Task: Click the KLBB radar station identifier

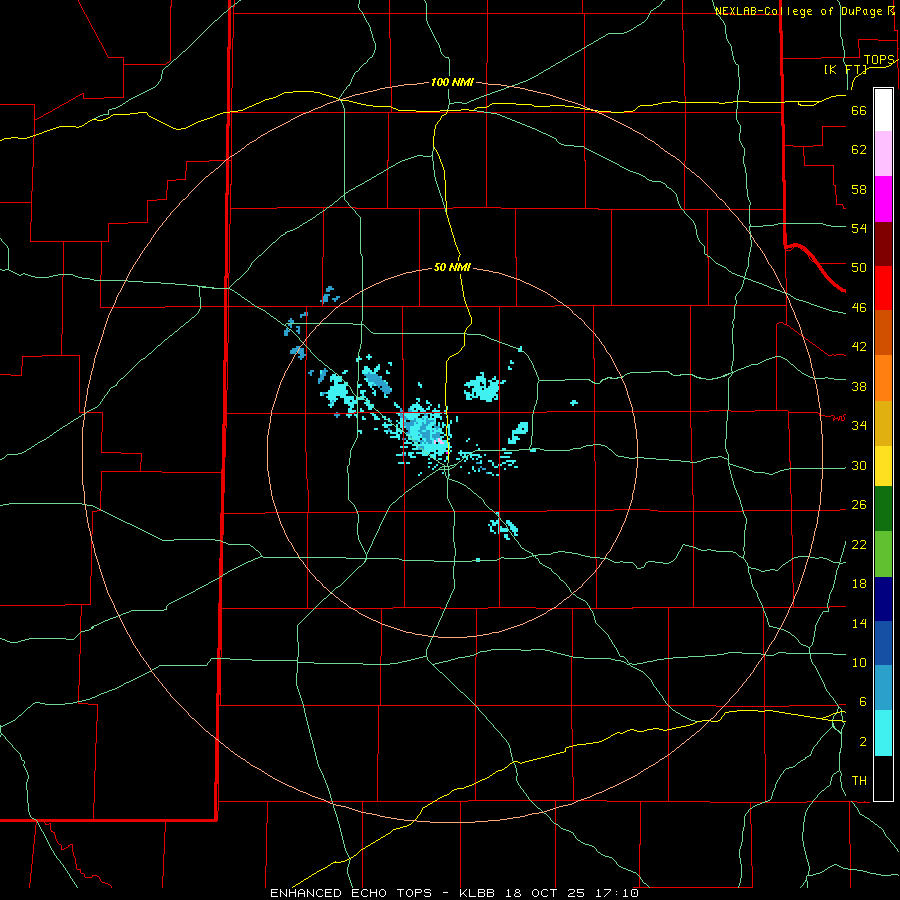Action: (x=479, y=893)
